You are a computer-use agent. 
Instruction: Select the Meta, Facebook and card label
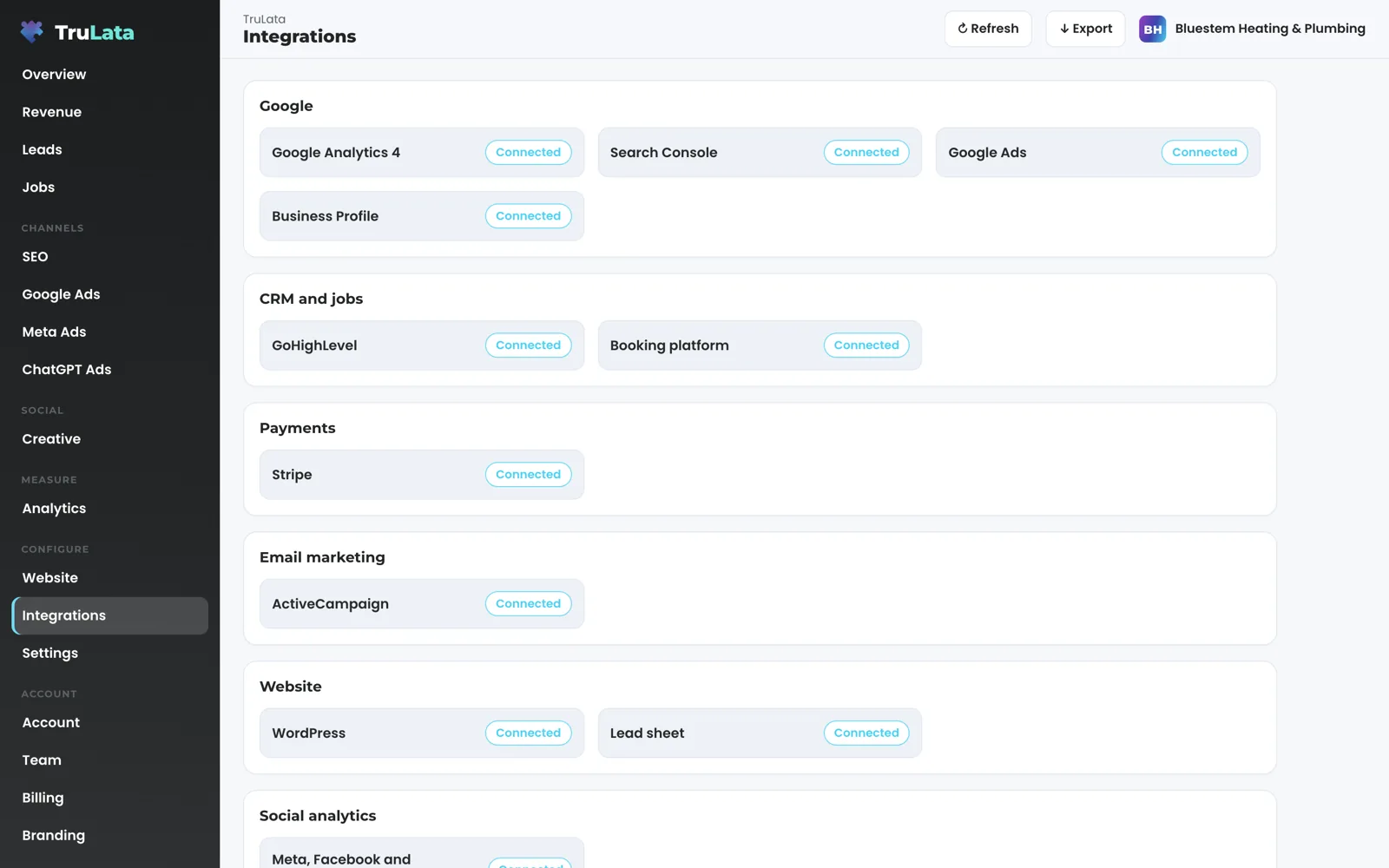tap(341, 859)
